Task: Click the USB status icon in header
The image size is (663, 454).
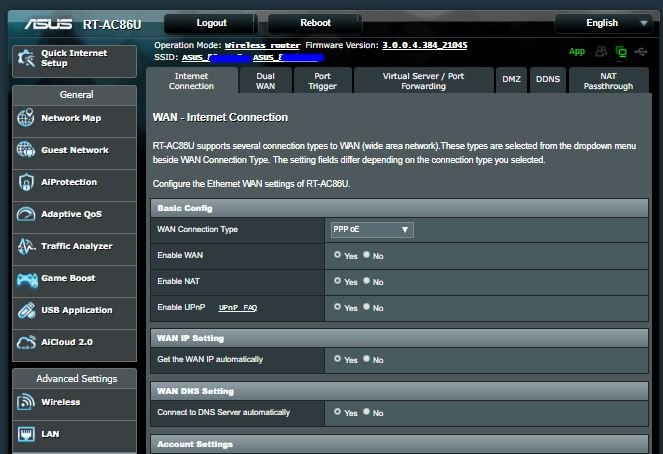Action: coord(641,52)
